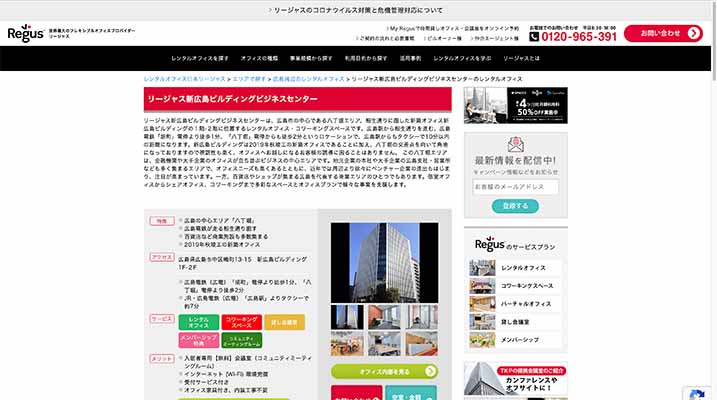Open レンタルオフィスを学ぶ menu item

[462, 59]
